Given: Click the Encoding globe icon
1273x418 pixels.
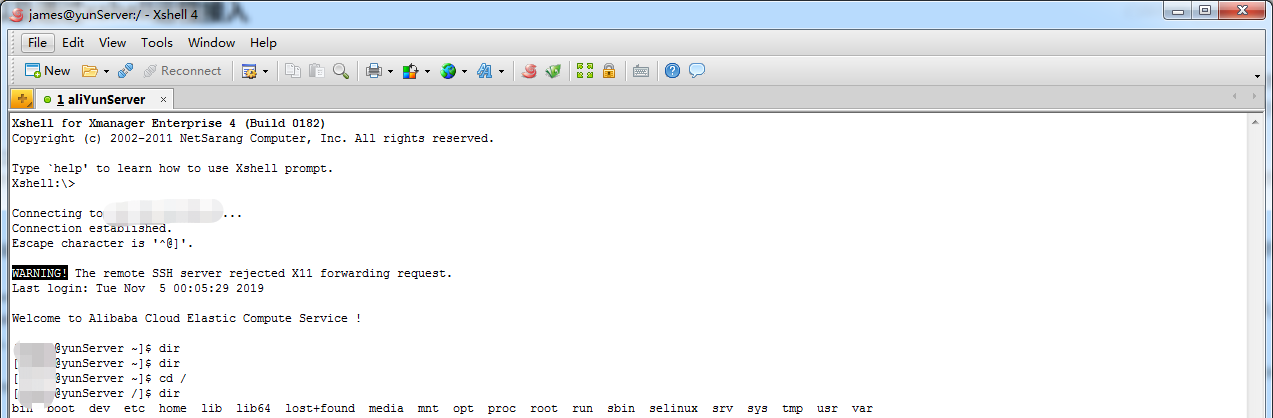Looking at the screenshot, I should coord(448,71).
